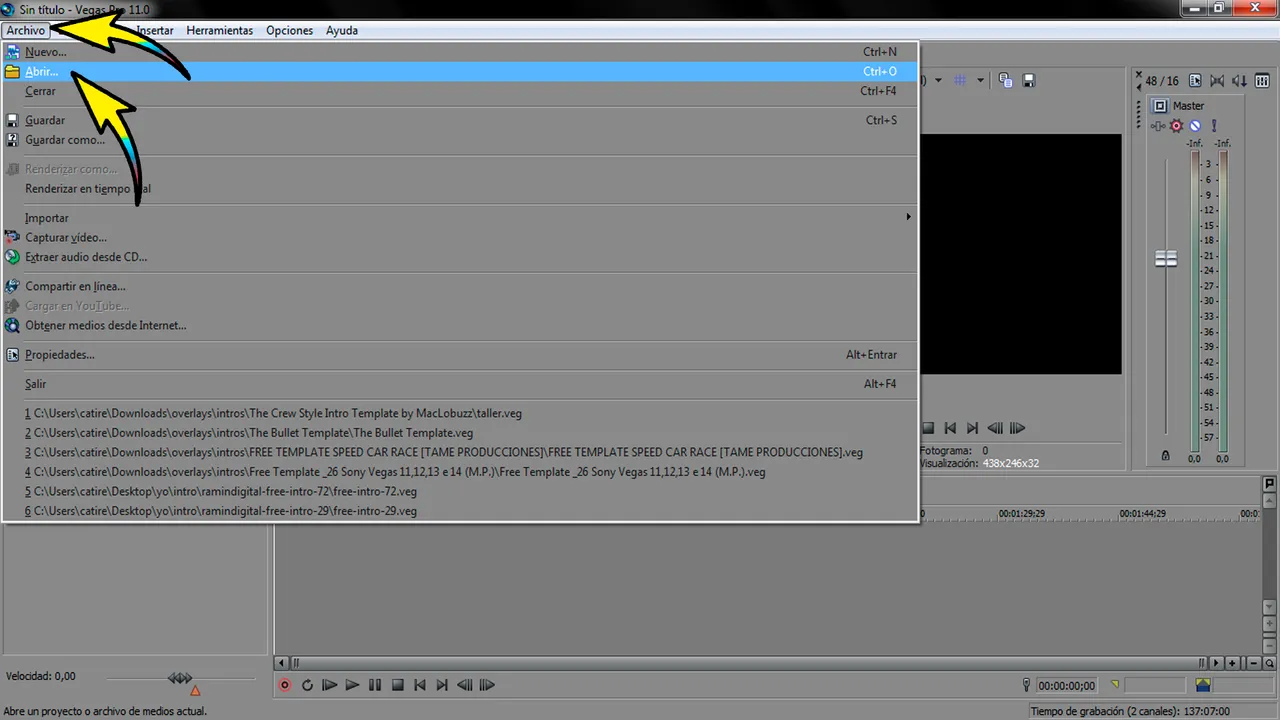Click Play from start on timeline transport
The image size is (1280, 720).
pos(329,685)
